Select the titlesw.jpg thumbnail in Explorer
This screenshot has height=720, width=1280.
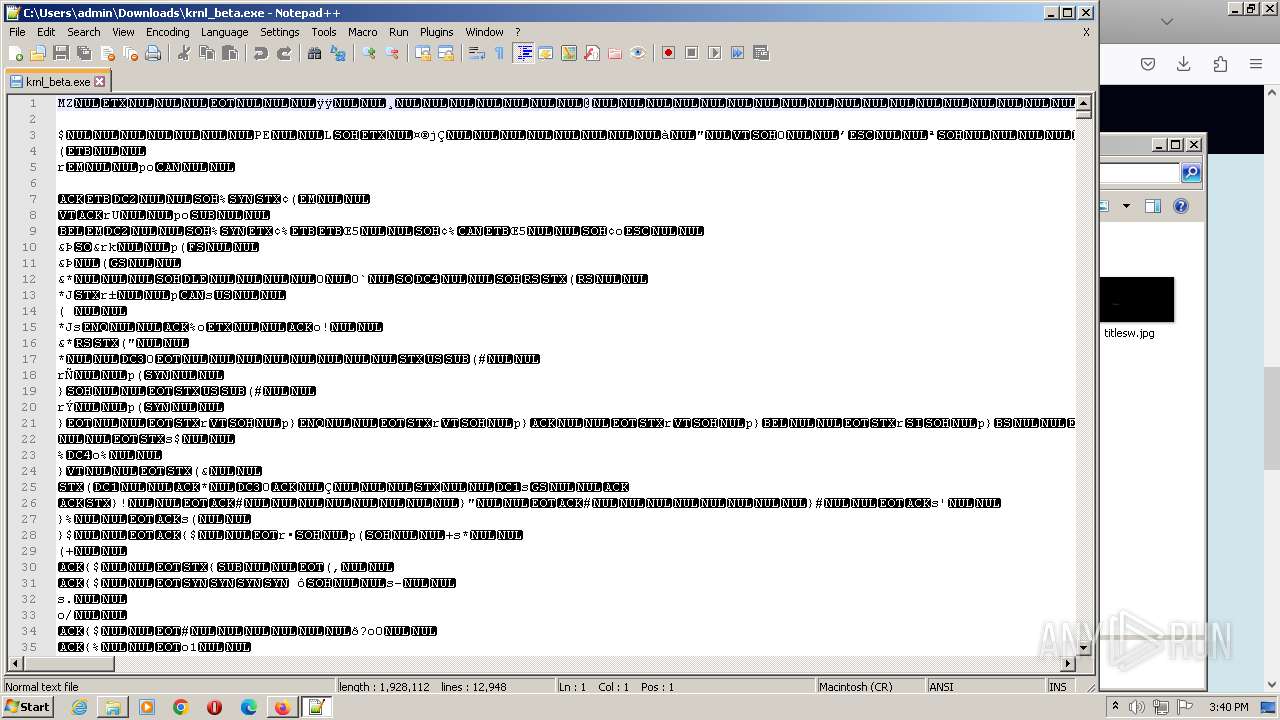1138,300
